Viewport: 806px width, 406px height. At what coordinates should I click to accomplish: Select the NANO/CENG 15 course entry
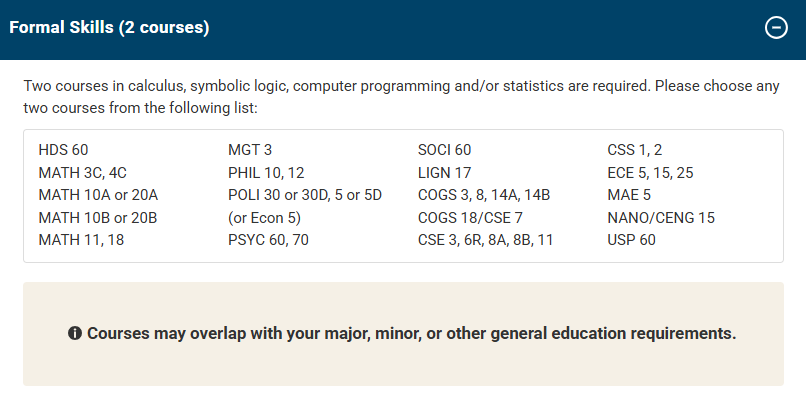[661, 217]
